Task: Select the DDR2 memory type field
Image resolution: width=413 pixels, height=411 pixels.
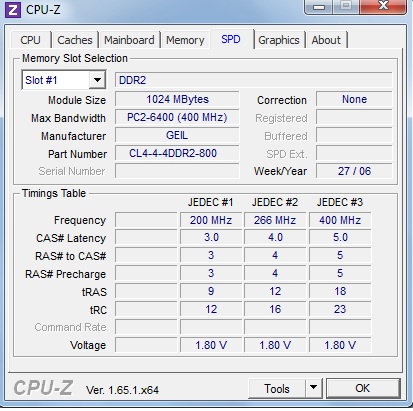Action: pos(253,80)
